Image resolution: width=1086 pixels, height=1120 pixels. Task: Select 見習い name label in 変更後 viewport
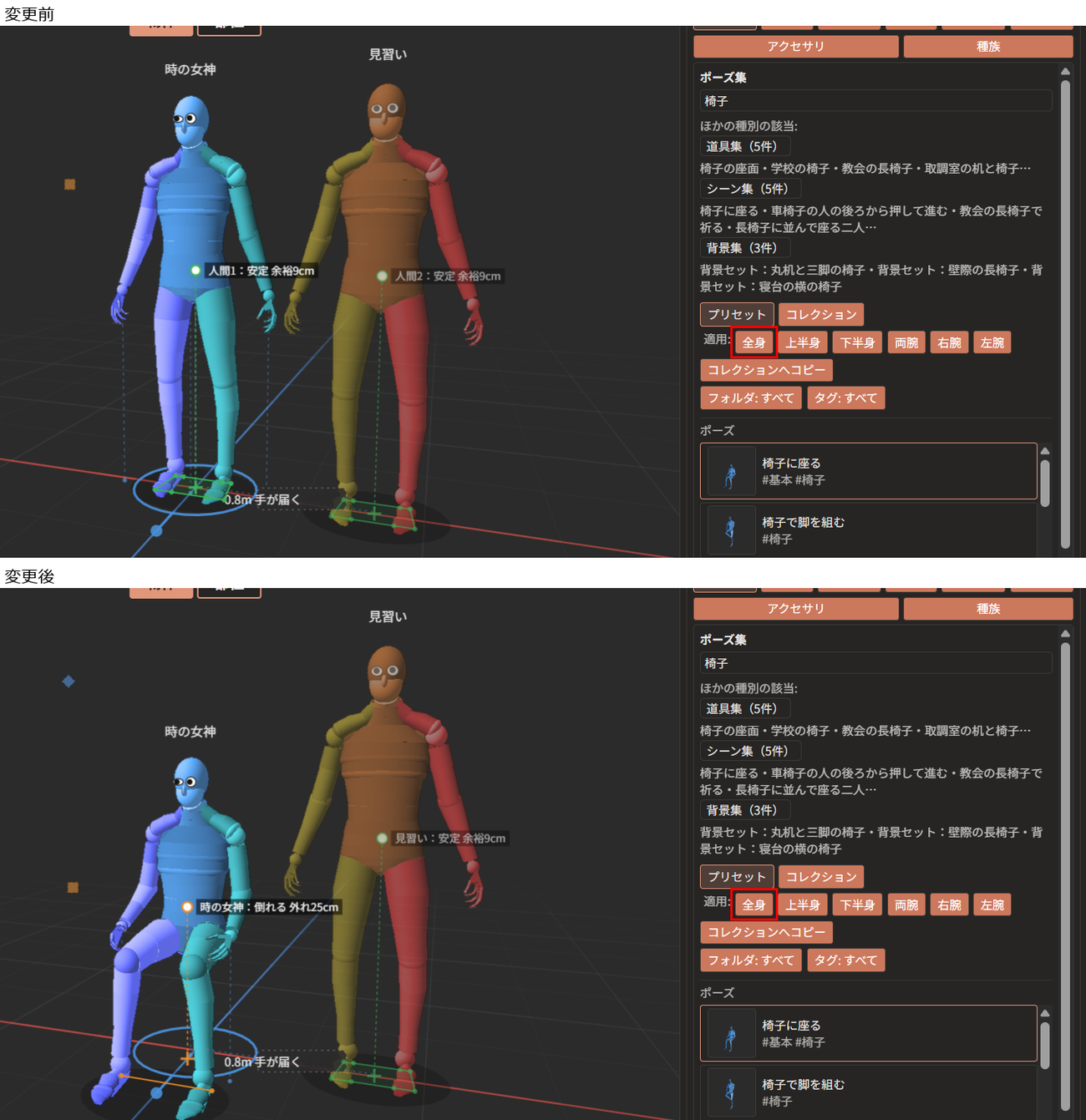pos(388,616)
